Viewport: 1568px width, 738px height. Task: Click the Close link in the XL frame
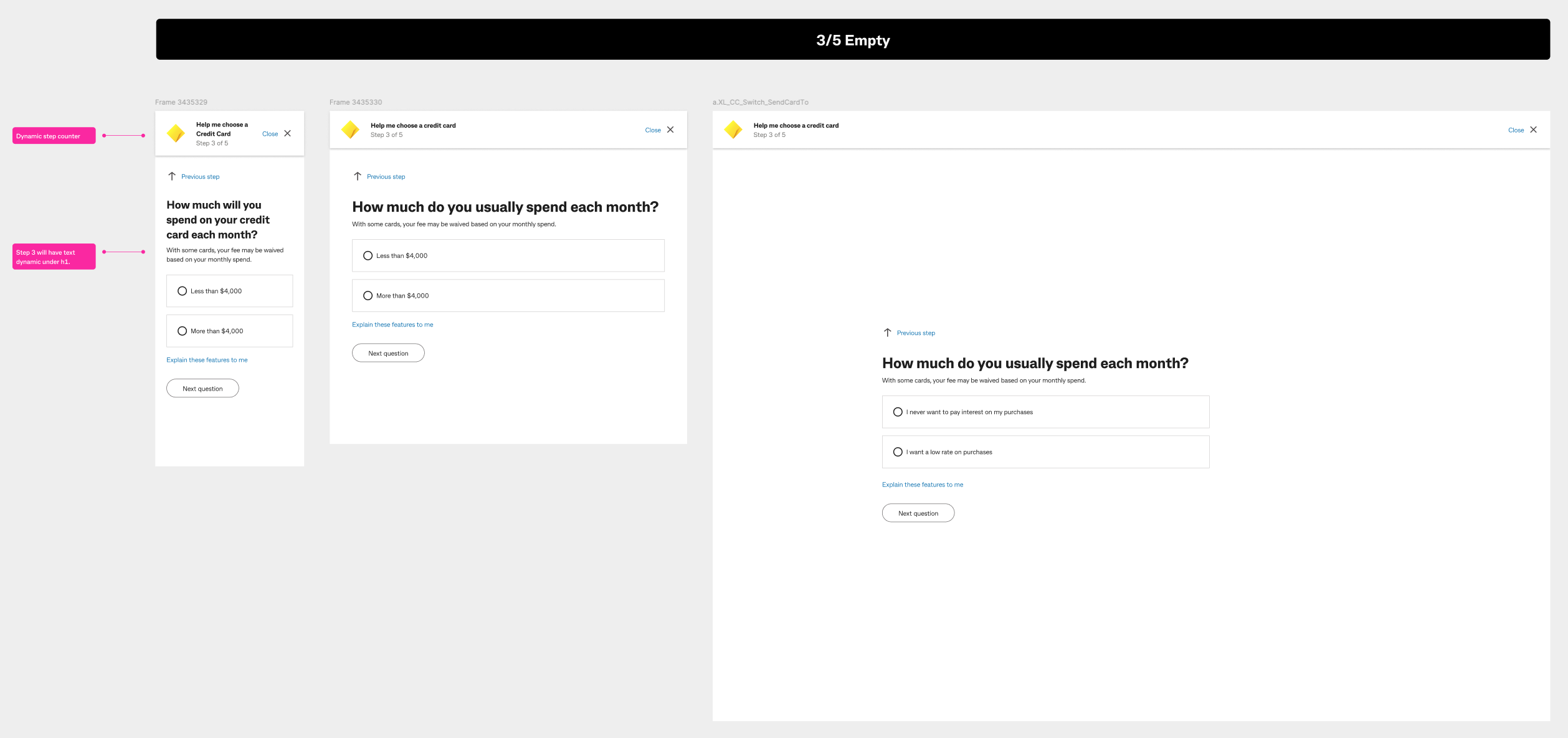(x=1516, y=130)
